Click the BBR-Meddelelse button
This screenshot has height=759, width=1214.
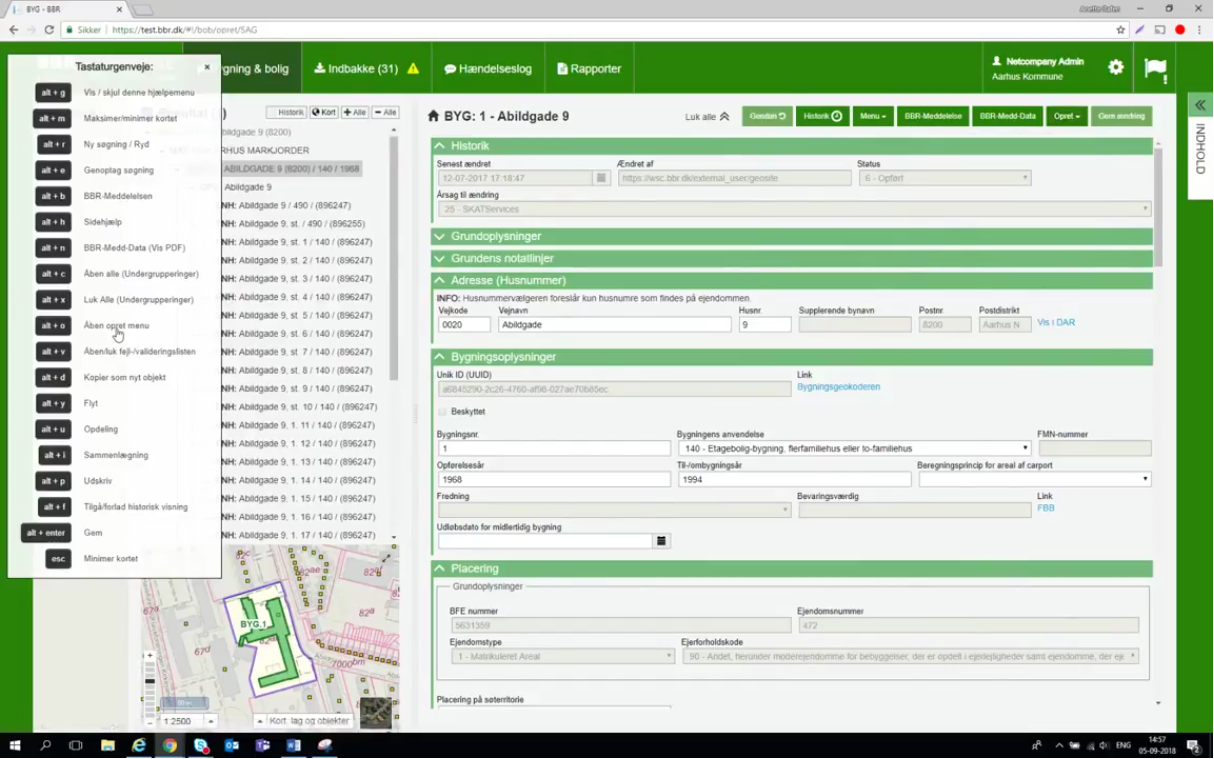coord(933,116)
